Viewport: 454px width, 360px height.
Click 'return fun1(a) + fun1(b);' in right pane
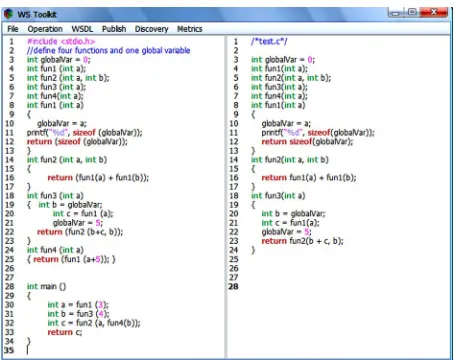[309, 178]
